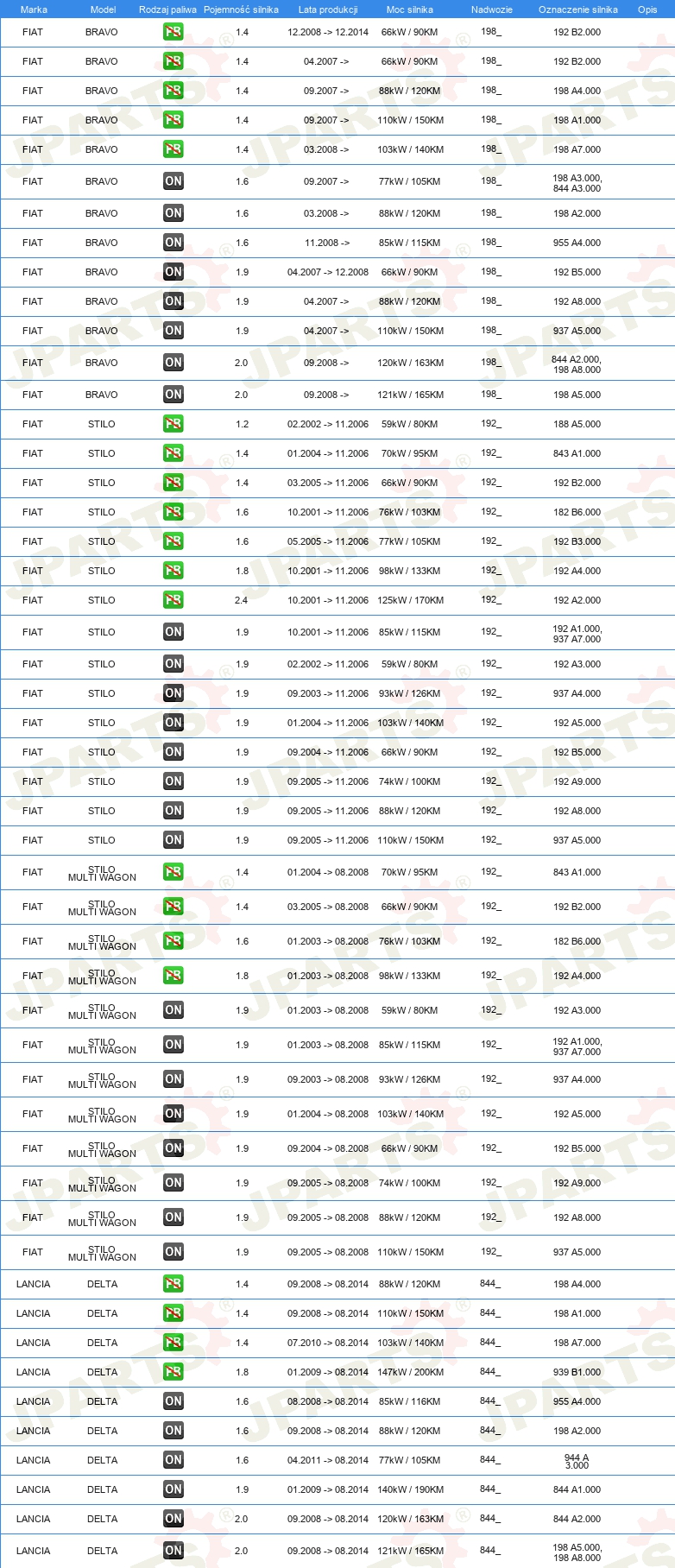Select engine code 198 A3.000, 844 A3.000
Image resolution: width=675 pixels, height=1568 pixels.
pos(577,183)
